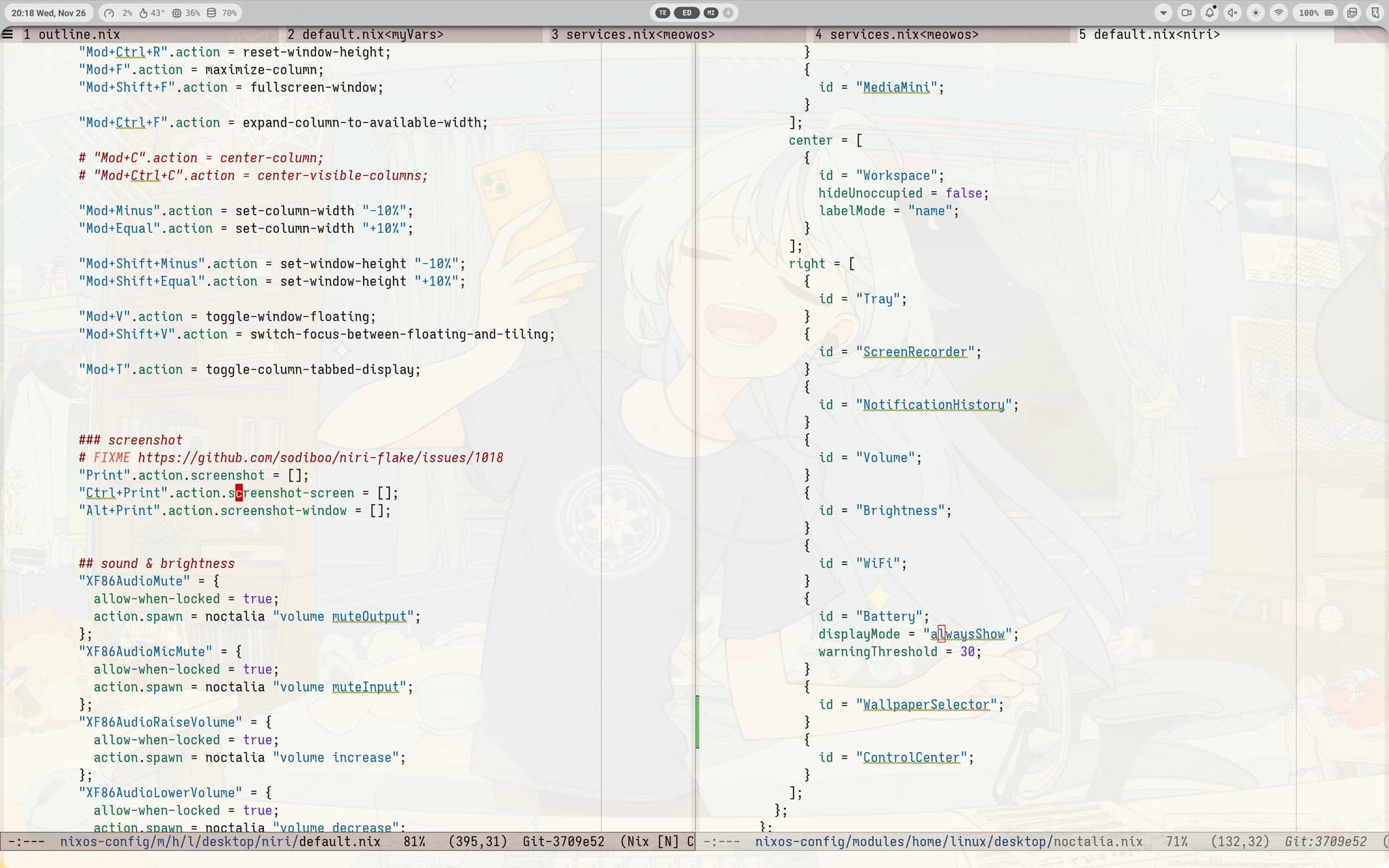Screen dimensions: 1389x868
Task: Open the screen recorder camera icon
Action: [1186, 12]
